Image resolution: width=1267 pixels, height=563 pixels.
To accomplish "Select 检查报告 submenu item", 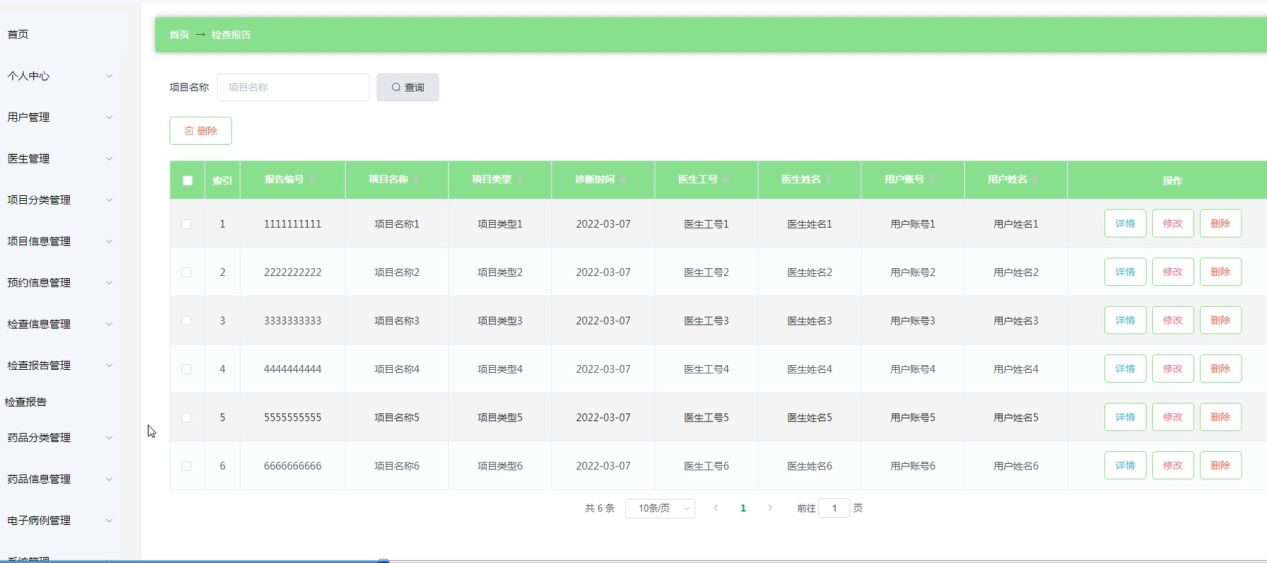I will pyautogui.click(x=26, y=402).
